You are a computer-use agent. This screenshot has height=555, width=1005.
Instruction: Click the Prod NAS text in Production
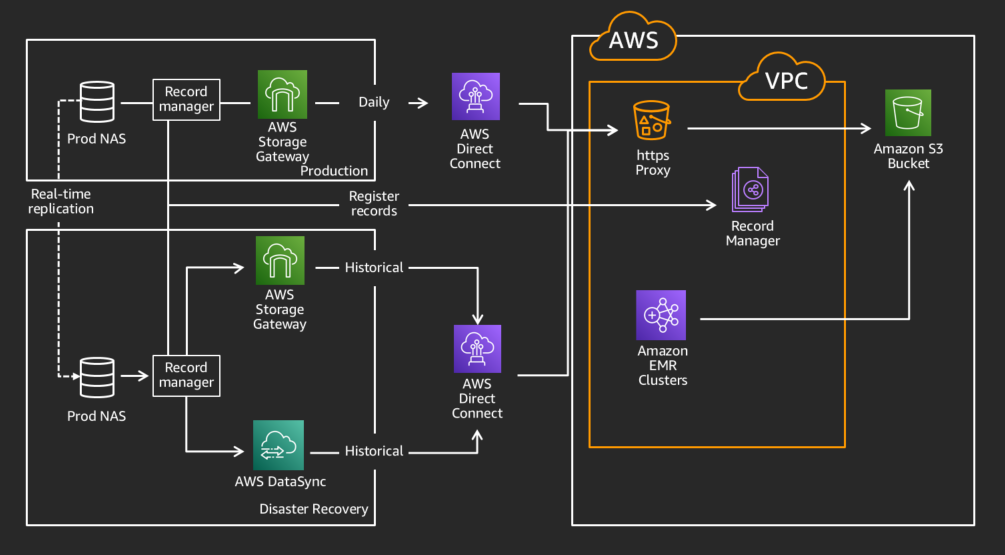pos(96,138)
